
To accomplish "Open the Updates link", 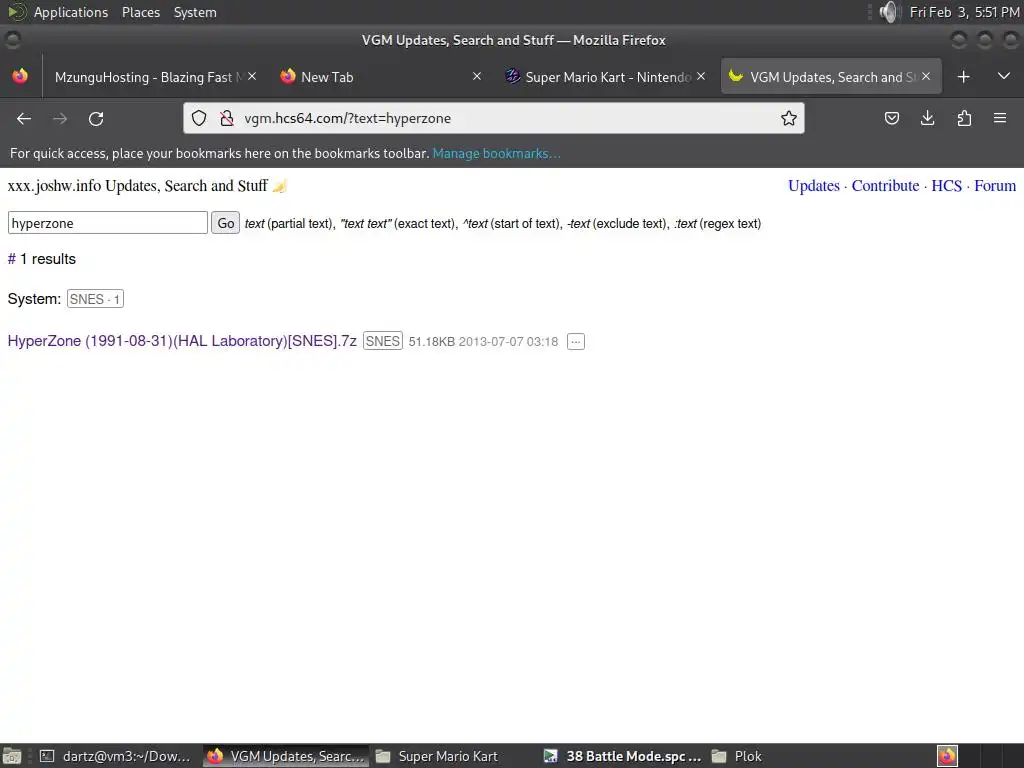I will point(814,186).
